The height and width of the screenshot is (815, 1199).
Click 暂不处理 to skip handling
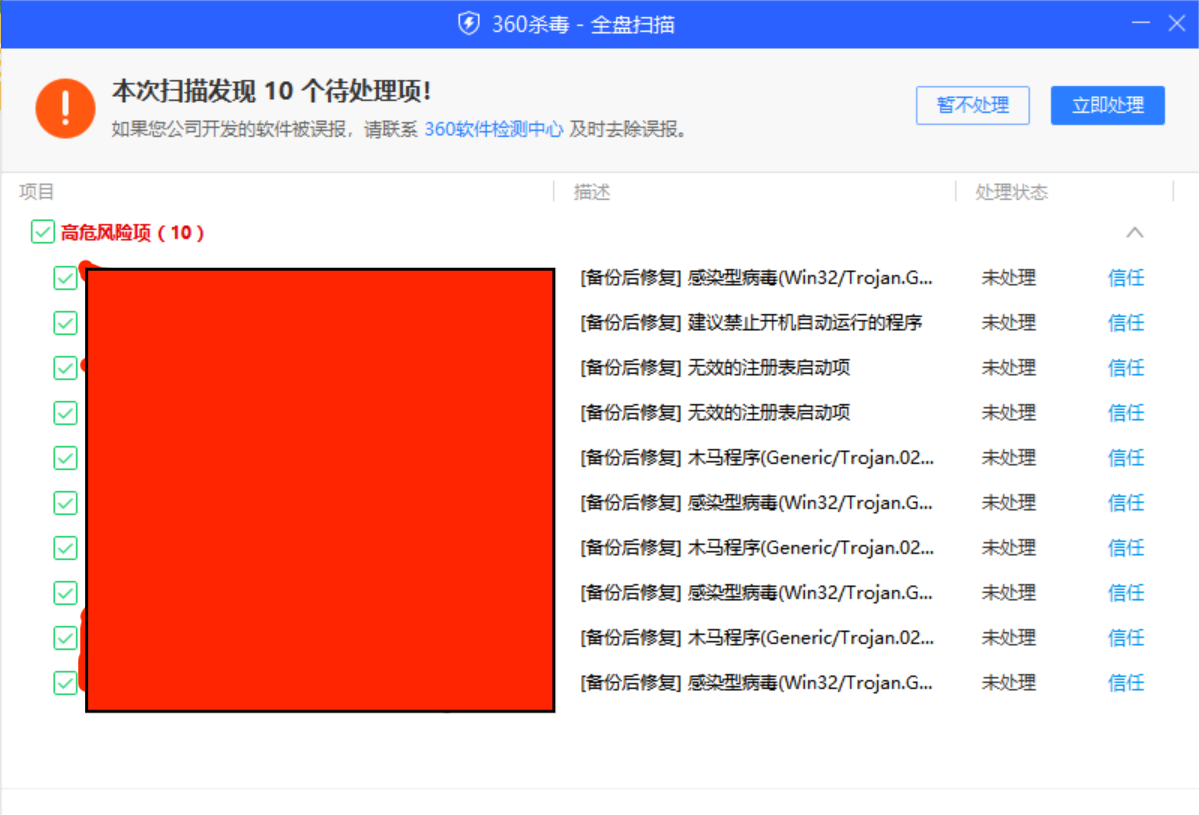(973, 105)
